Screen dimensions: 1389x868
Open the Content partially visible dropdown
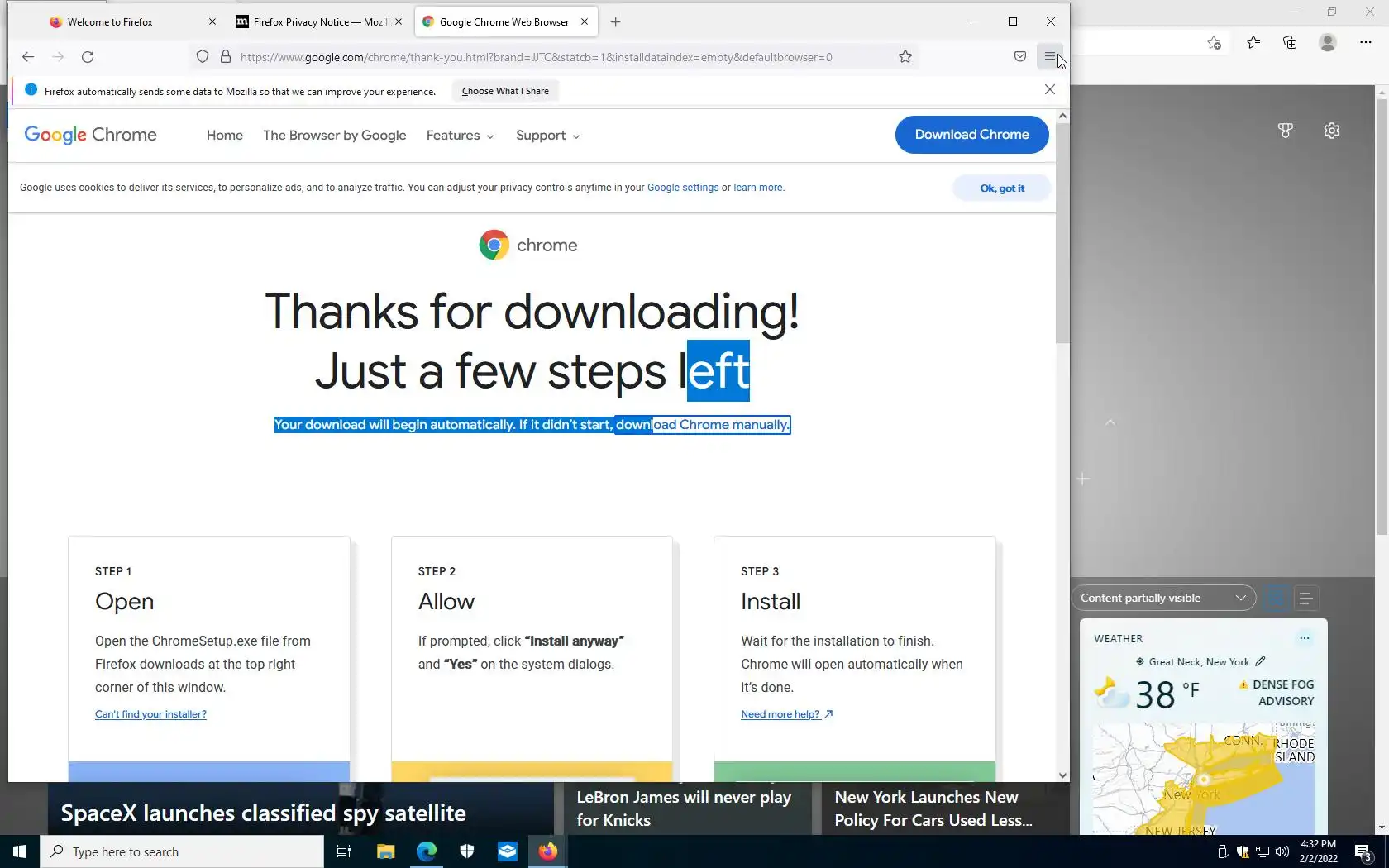pyautogui.click(x=1163, y=598)
